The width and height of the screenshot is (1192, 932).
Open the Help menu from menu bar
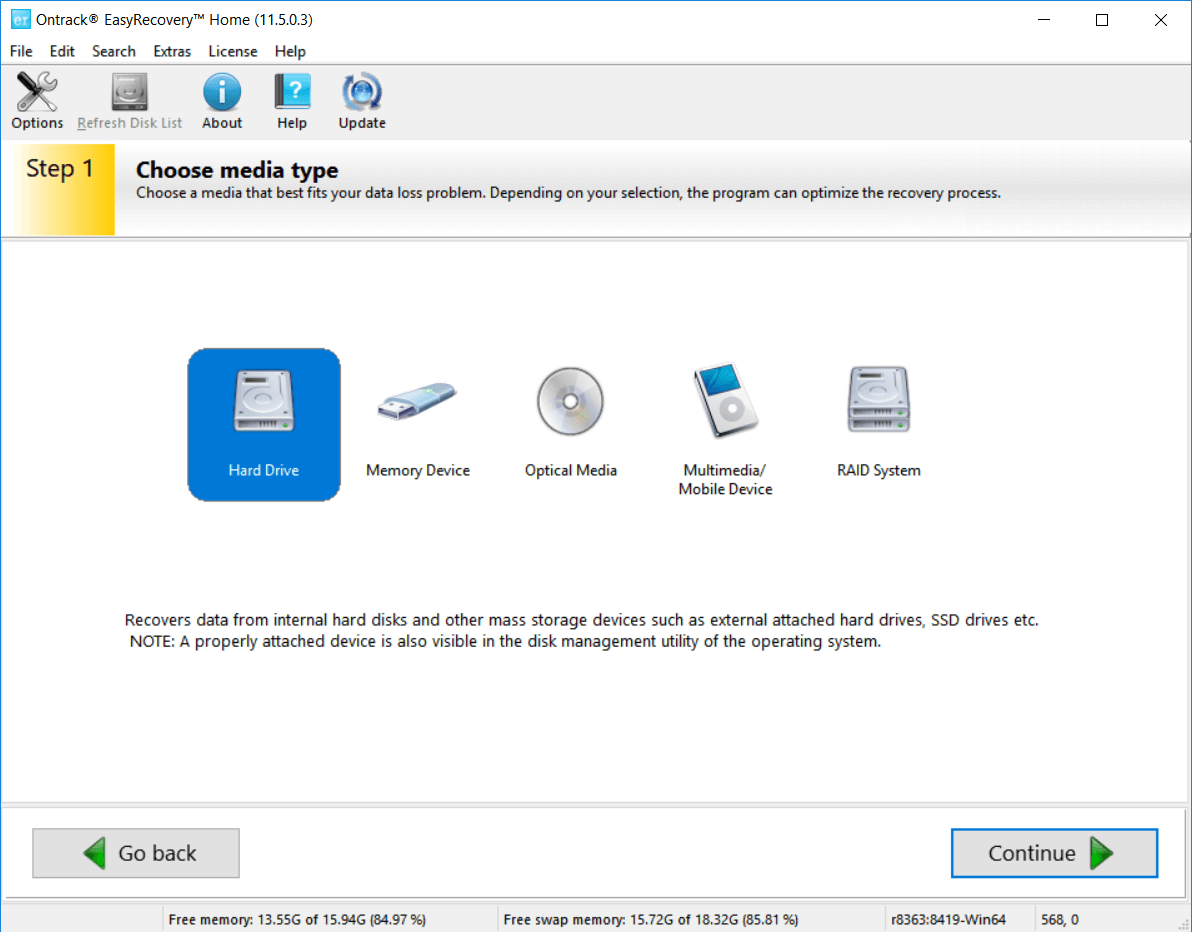click(289, 51)
